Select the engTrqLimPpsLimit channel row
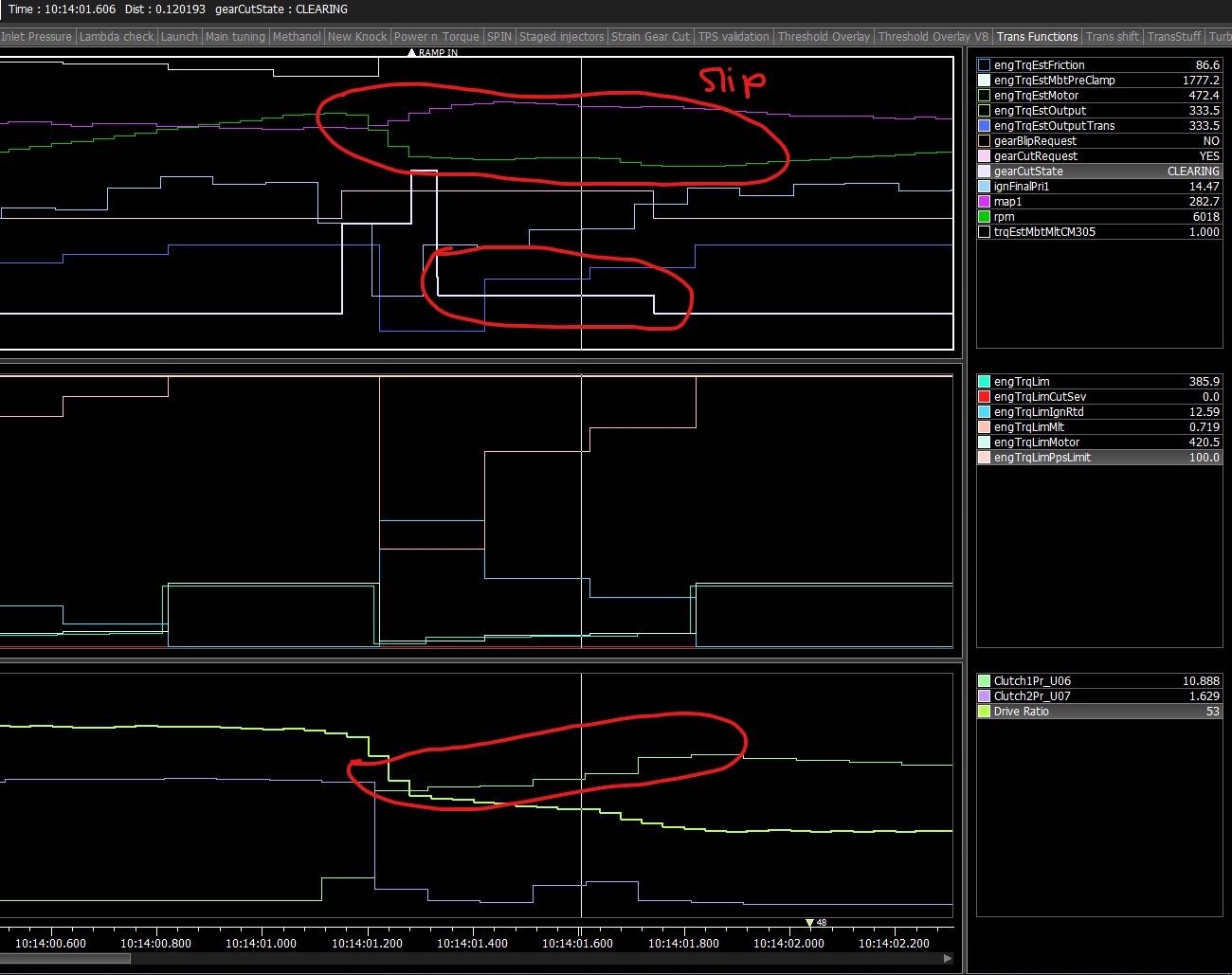The width and height of the screenshot is (1232, 975). click(x=1099, y=458)
